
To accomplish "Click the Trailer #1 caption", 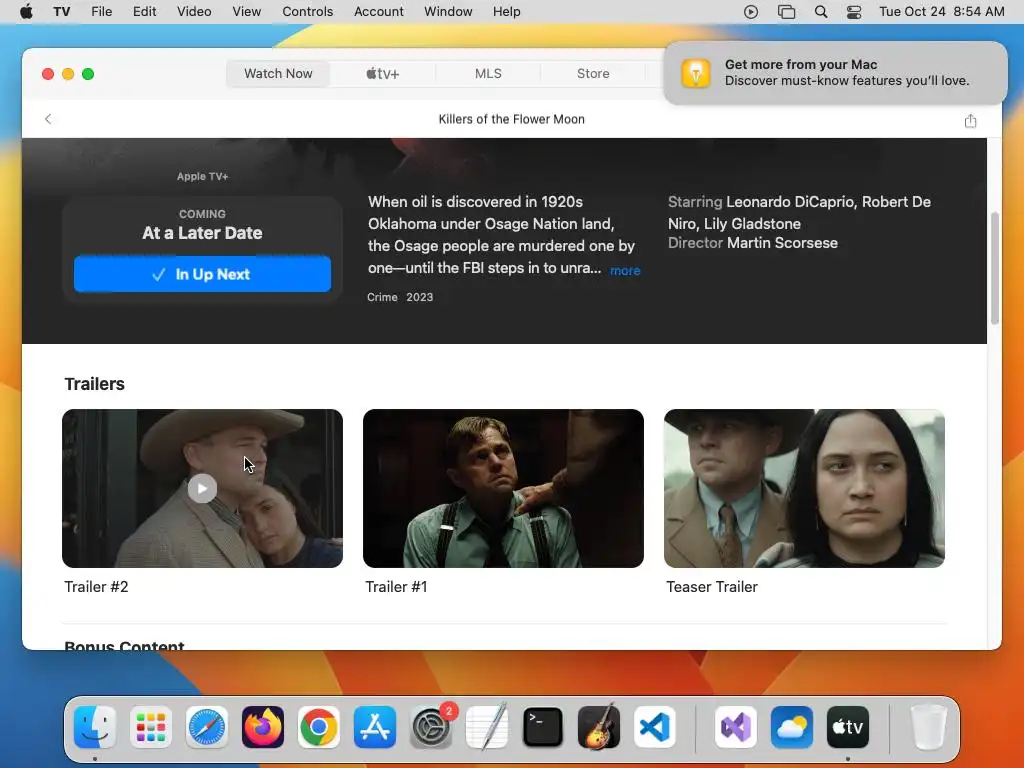I will (396, 586).
